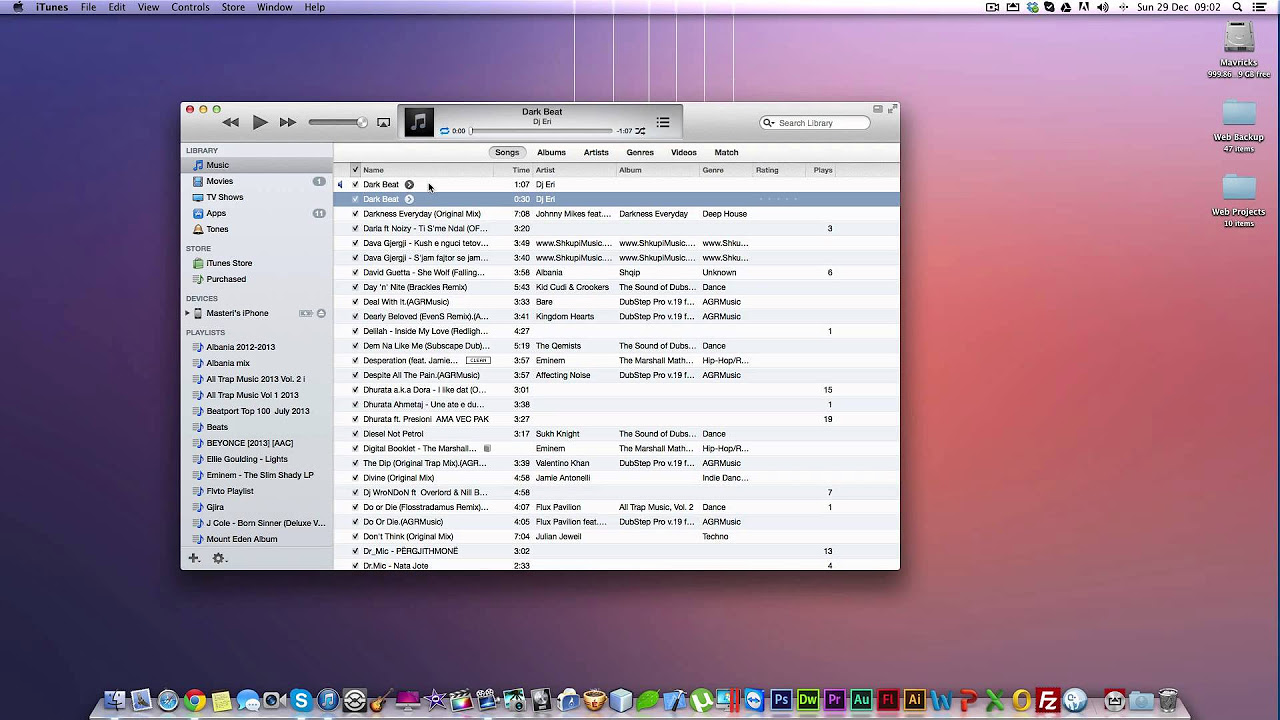Click the album artwork music note thumbnail
This screenshot has height=720, width=1280.
click(419, 122)
